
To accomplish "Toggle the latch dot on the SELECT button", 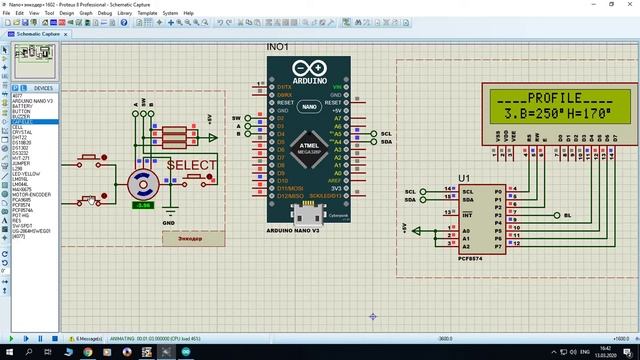I will click(209, 177).
